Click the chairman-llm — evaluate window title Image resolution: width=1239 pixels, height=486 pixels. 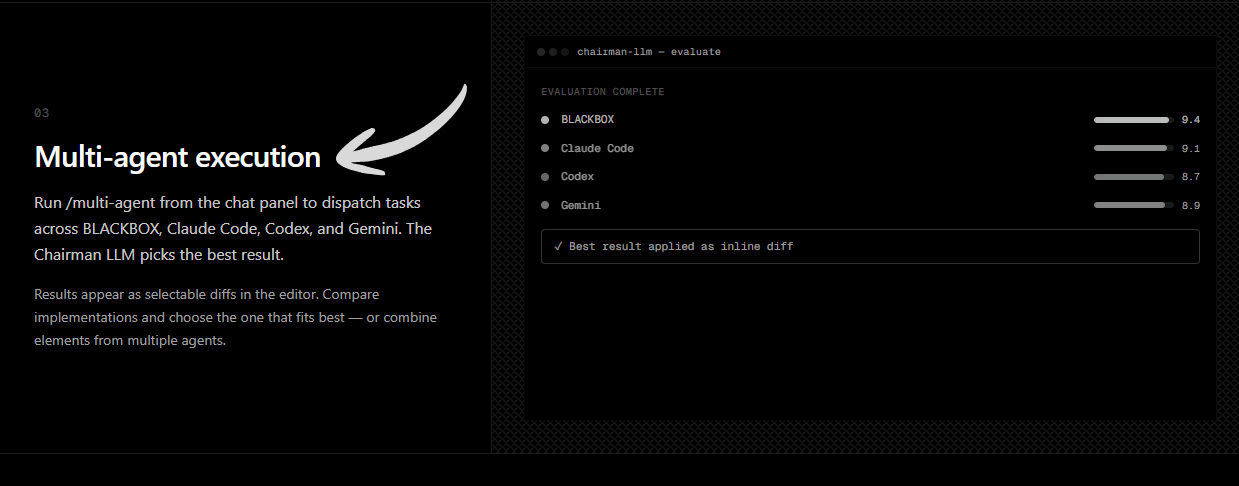[x=649, y=52]
